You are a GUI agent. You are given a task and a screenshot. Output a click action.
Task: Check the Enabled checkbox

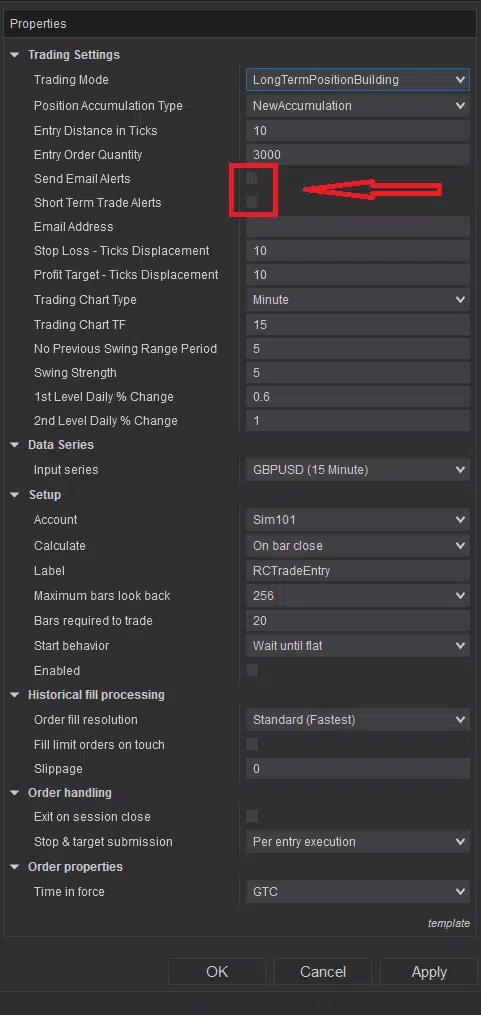click(252, 670)
